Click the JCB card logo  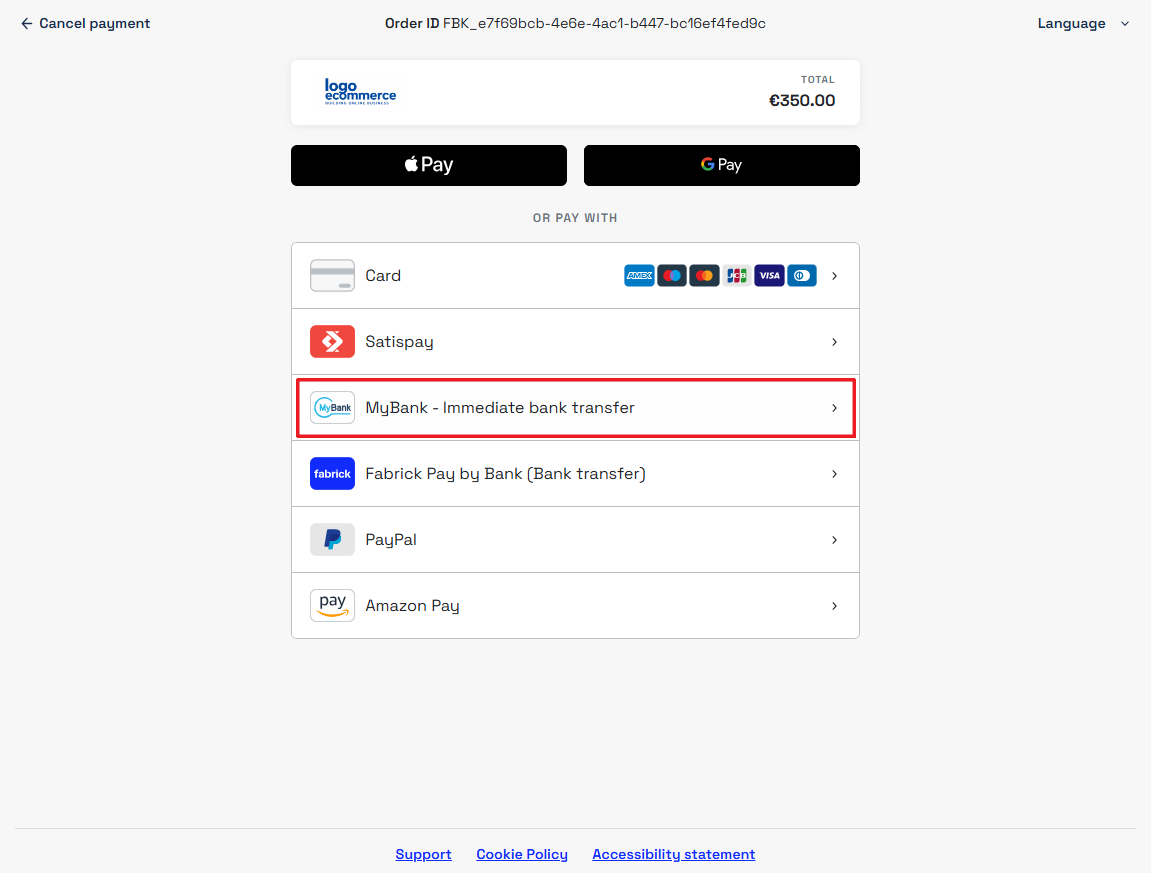click(x=736, y=275)
